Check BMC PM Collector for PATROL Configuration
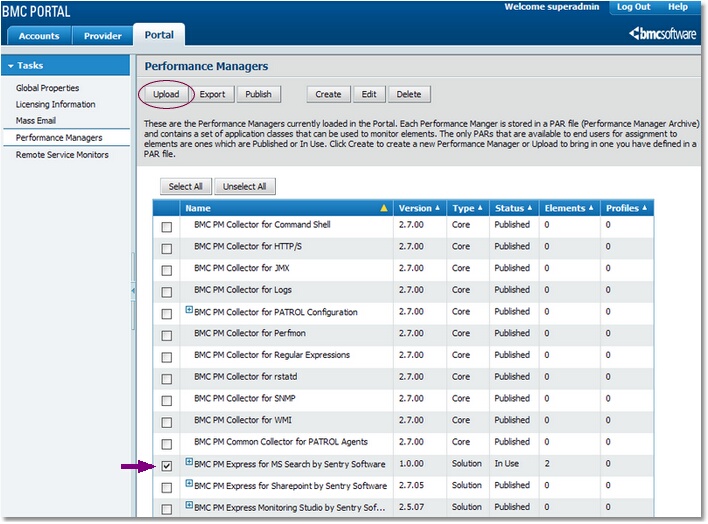The height and width of the screenshot is (524, 708). pyautogui.click(x=167, y=313)
